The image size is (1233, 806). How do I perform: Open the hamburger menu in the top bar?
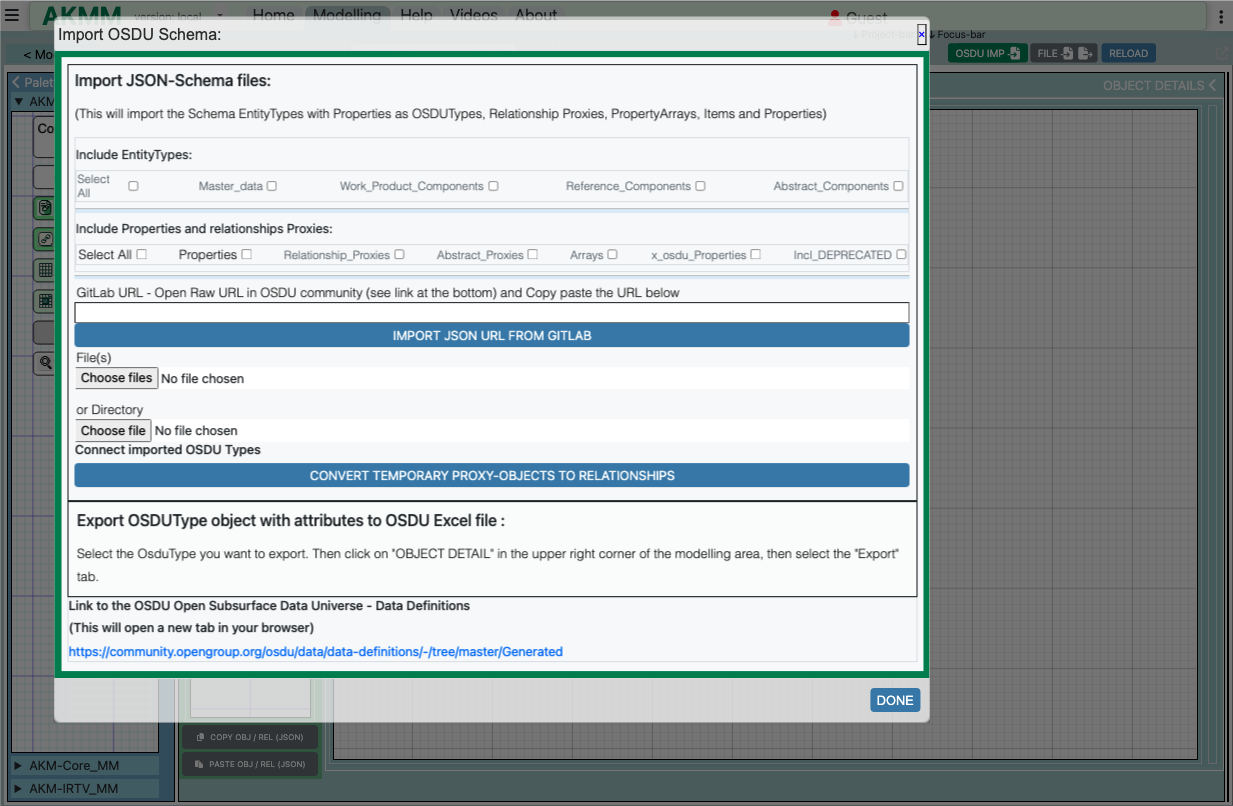(x=12, y=16)
